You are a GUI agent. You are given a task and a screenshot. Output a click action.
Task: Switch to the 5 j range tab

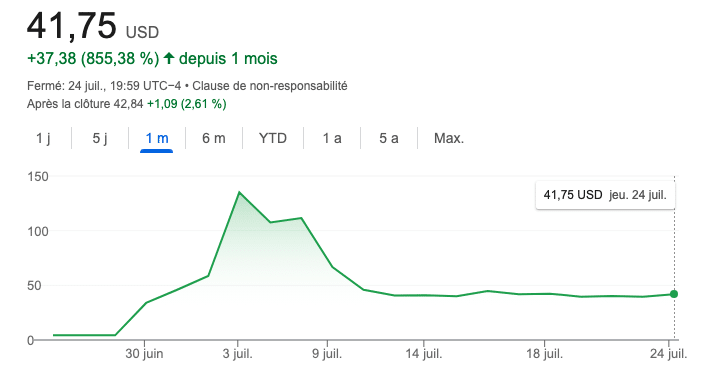(100, 138)
